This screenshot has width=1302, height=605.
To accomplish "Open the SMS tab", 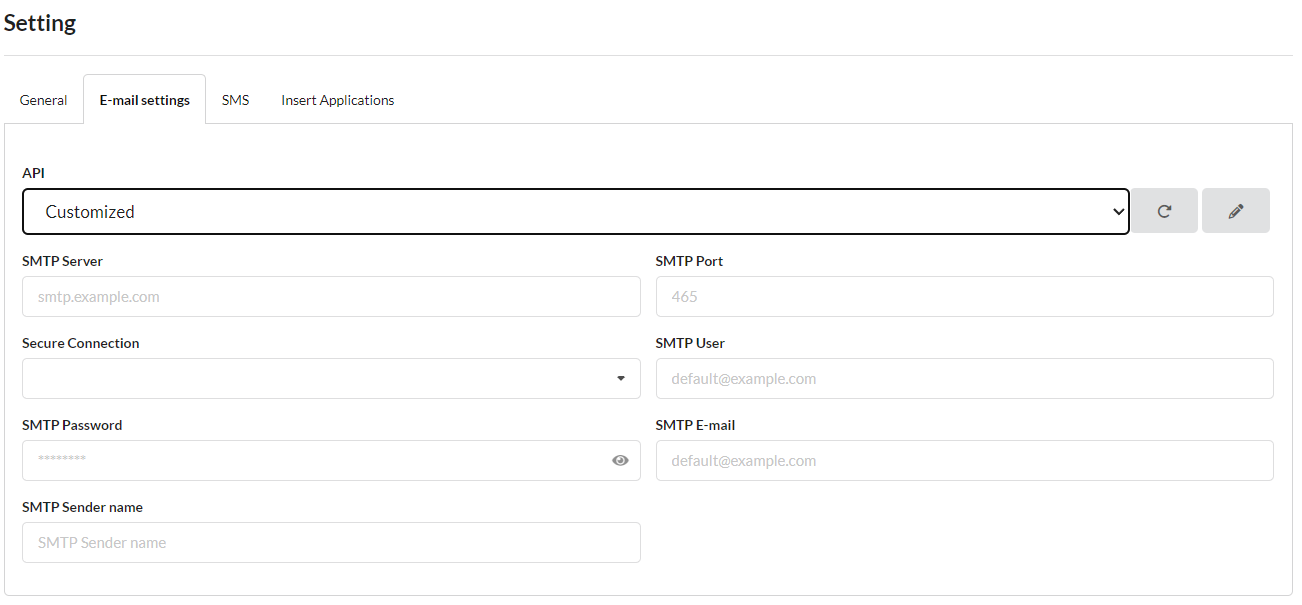I will (x=235, y=99).
